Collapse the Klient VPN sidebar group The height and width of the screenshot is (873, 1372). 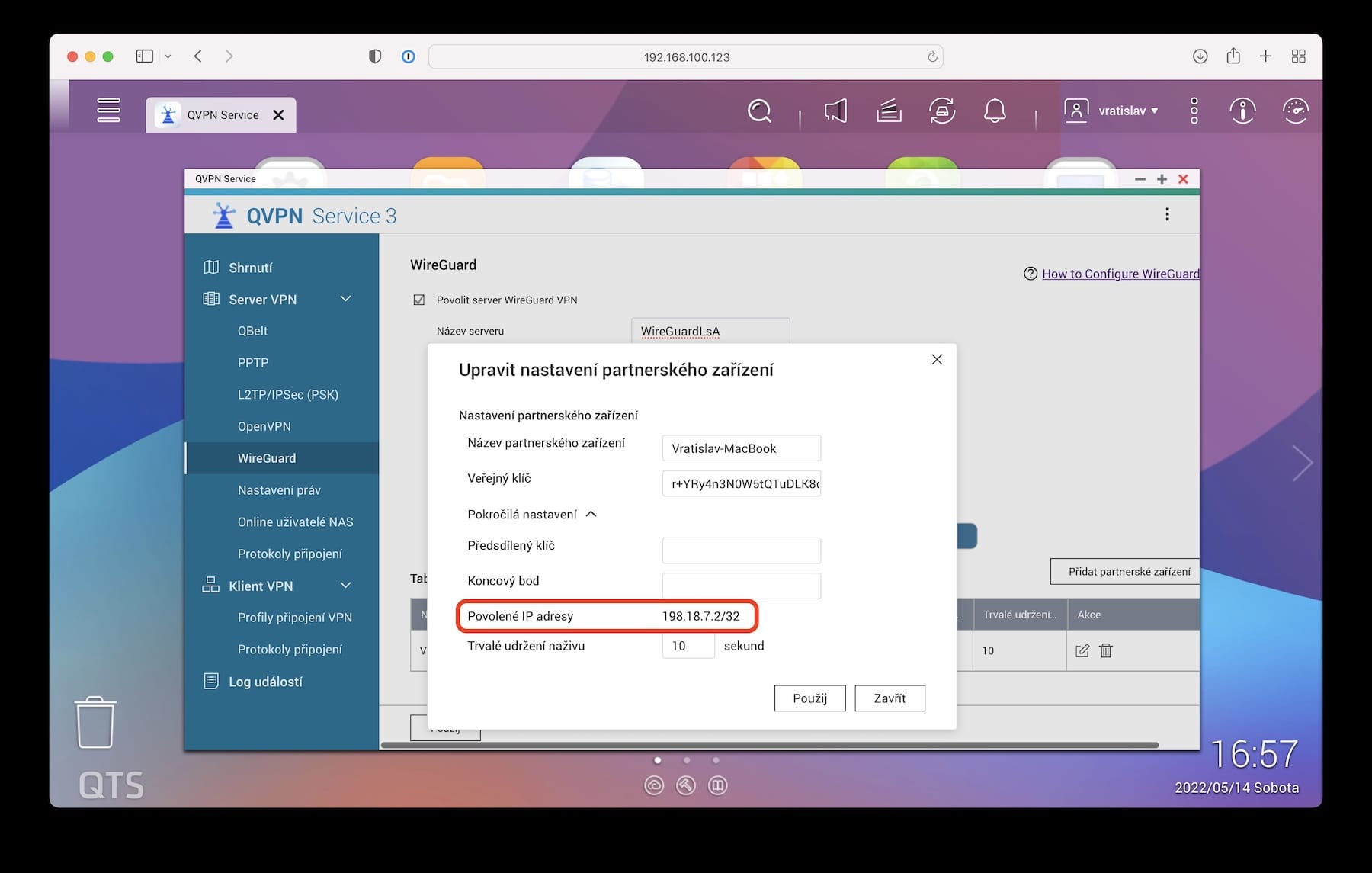345,586
